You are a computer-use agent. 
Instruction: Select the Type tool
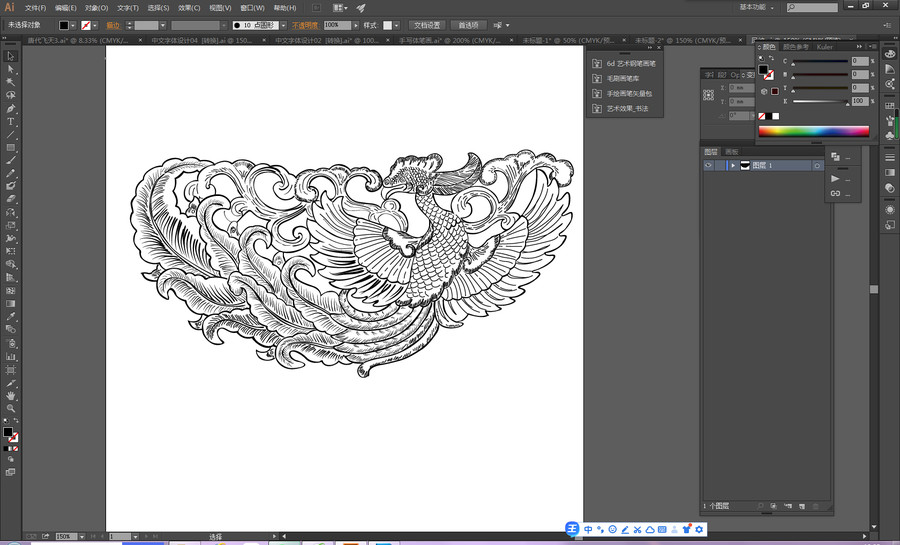pyautogui.click(x=10, y=122)
